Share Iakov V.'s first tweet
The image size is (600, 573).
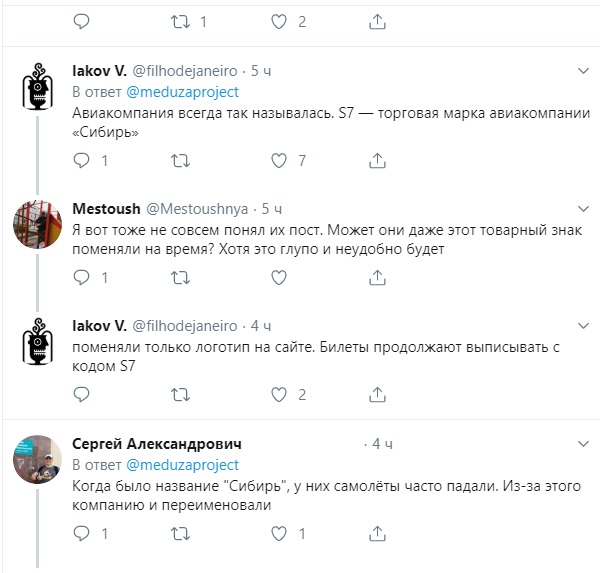pos(377,160)
